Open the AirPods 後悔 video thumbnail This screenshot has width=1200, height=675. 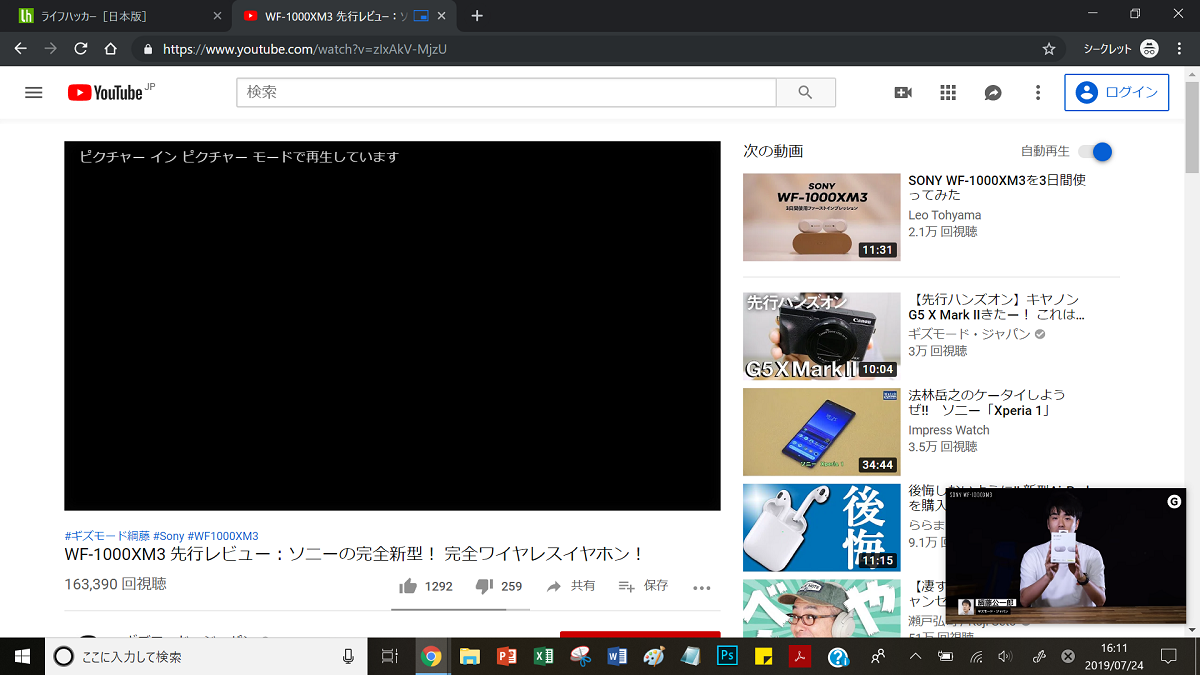pyautogui.click(x=822, y=528)
